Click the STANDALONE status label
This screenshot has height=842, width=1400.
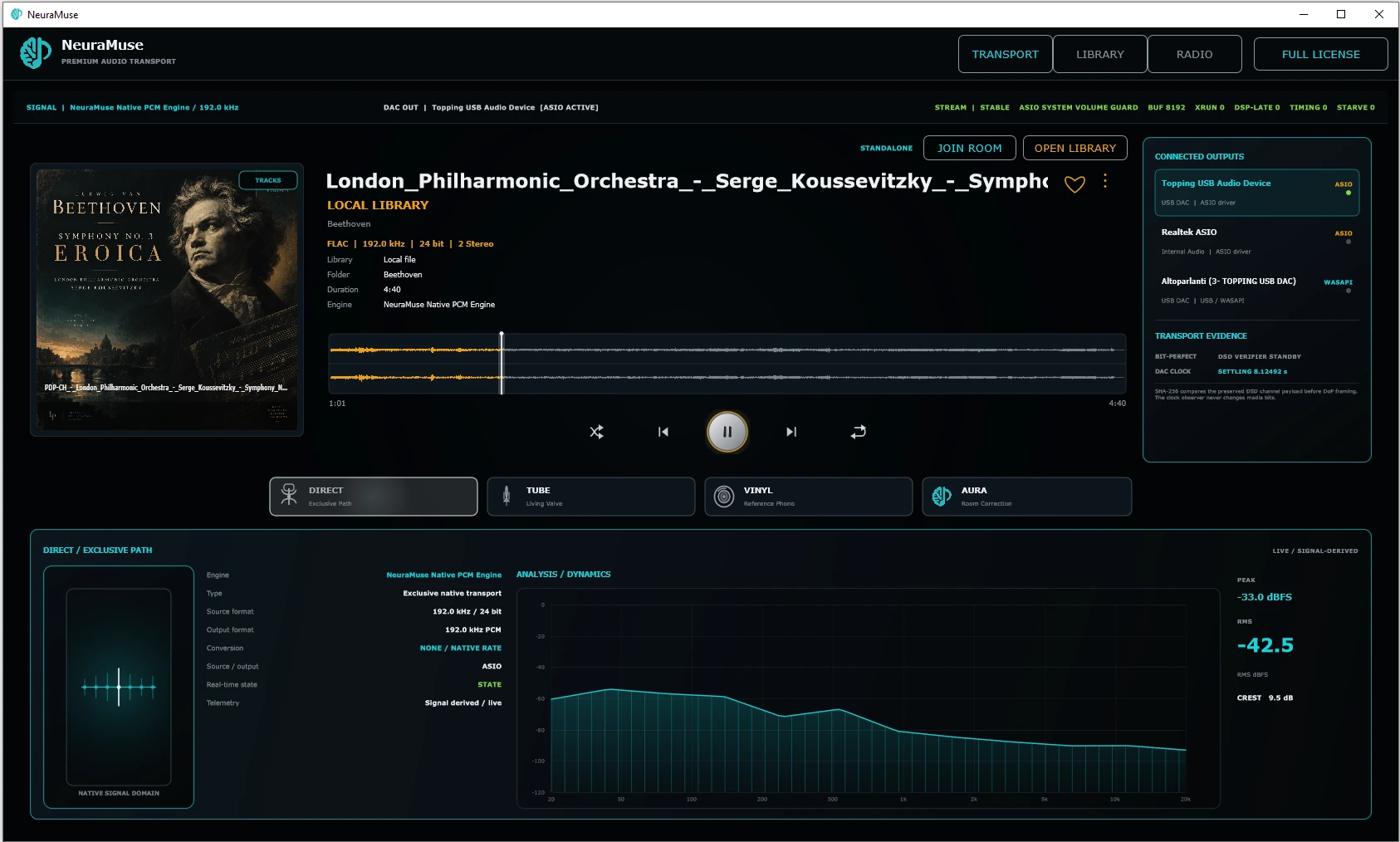click(x=886, y=148)
